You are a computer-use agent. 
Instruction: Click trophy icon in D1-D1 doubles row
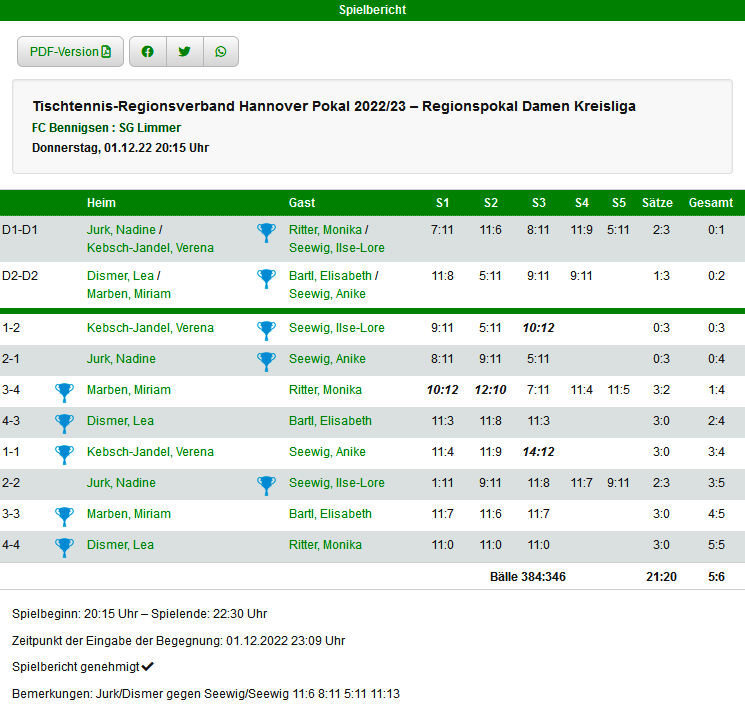pyautogui.click(x=266, y=232)
